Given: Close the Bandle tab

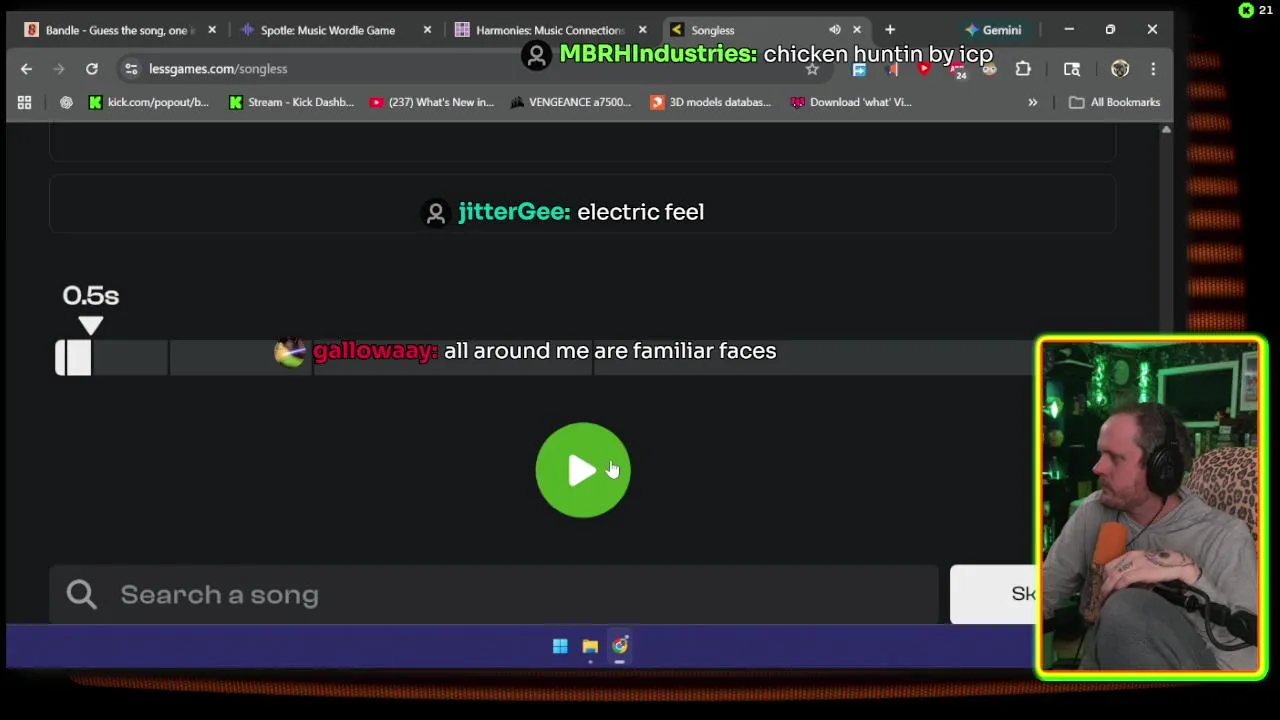Looking at the screenshot, I should [x=212, y=30].
